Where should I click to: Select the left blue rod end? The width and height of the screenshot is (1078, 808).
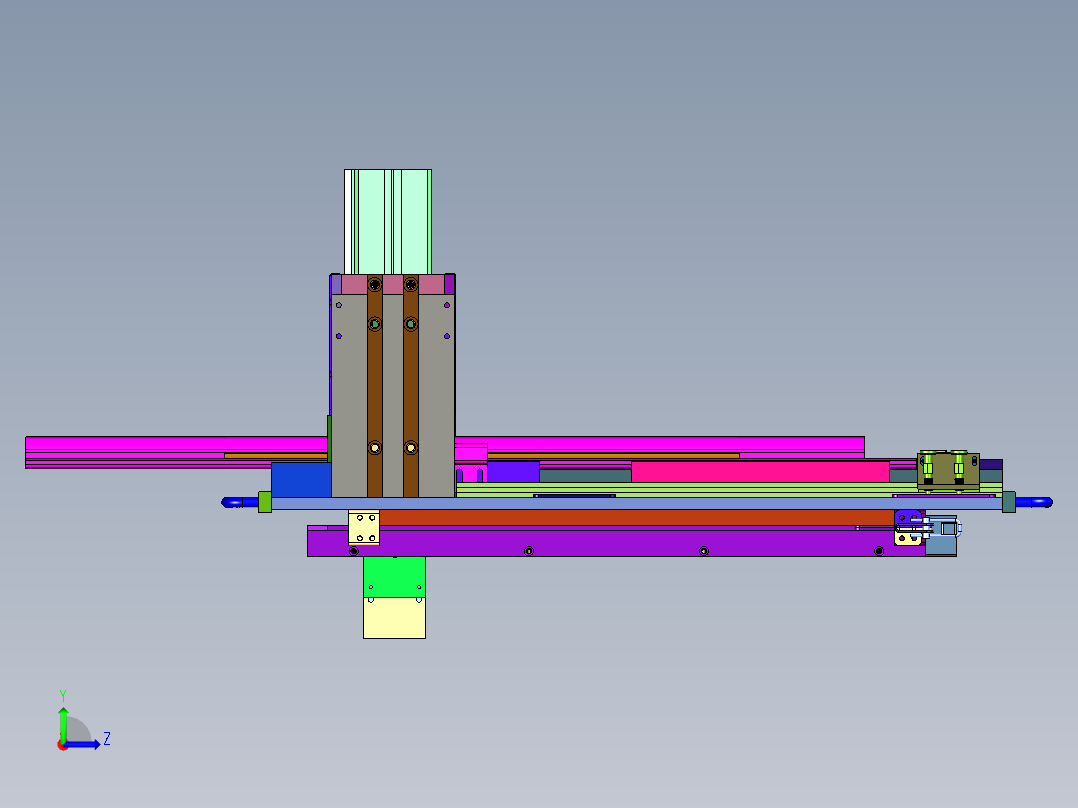tap(239, 503)
